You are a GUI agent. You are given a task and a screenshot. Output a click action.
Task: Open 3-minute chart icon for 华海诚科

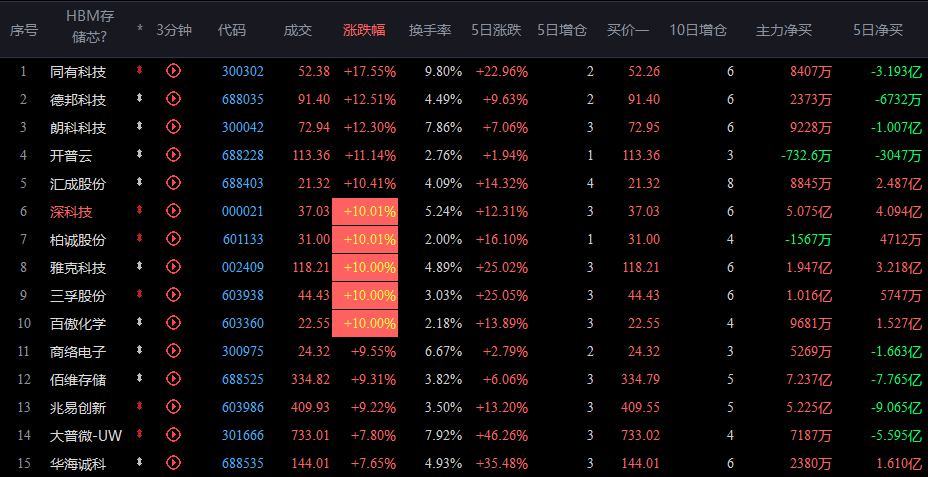[173, 463]
